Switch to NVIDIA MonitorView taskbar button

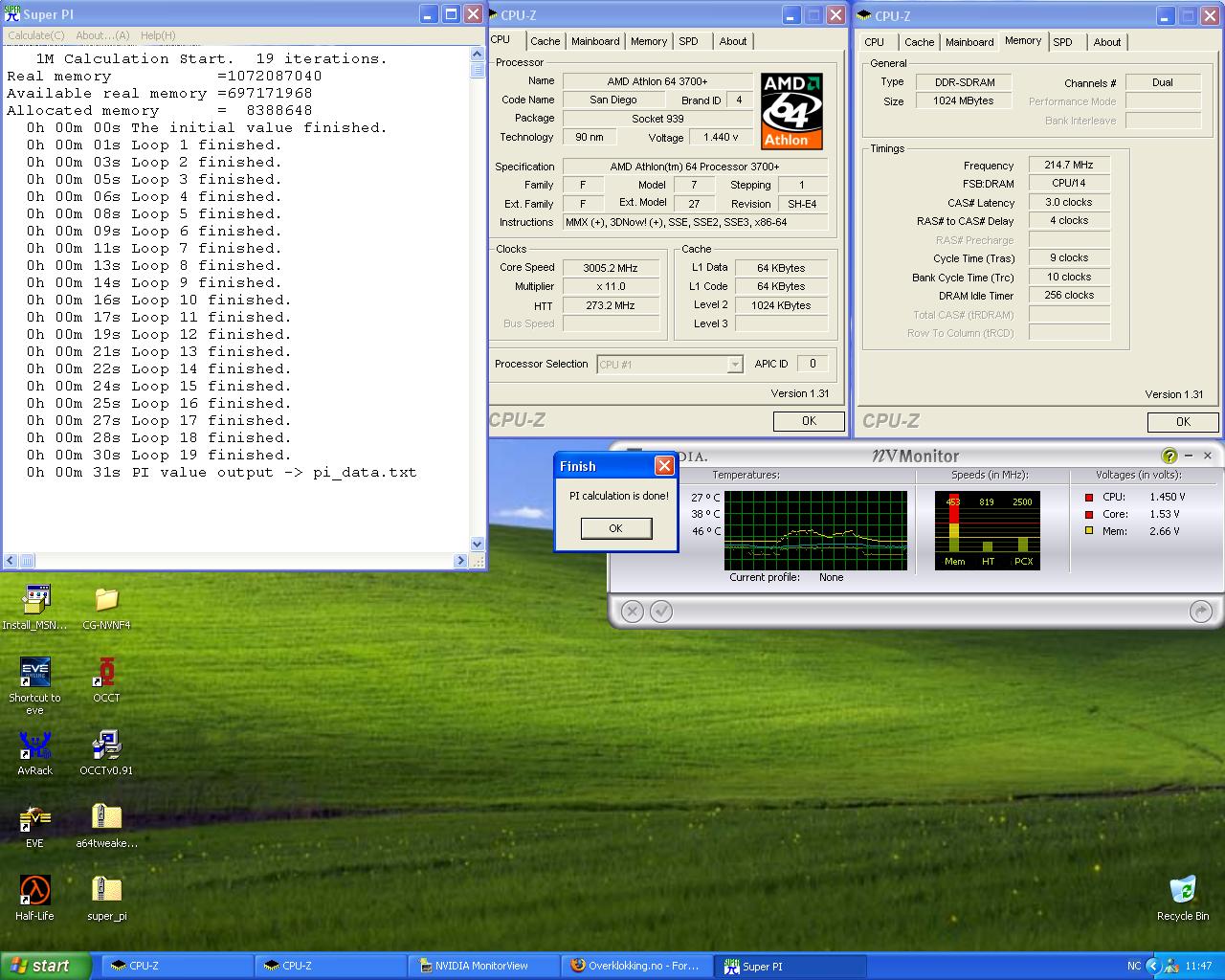coord(482,966)
